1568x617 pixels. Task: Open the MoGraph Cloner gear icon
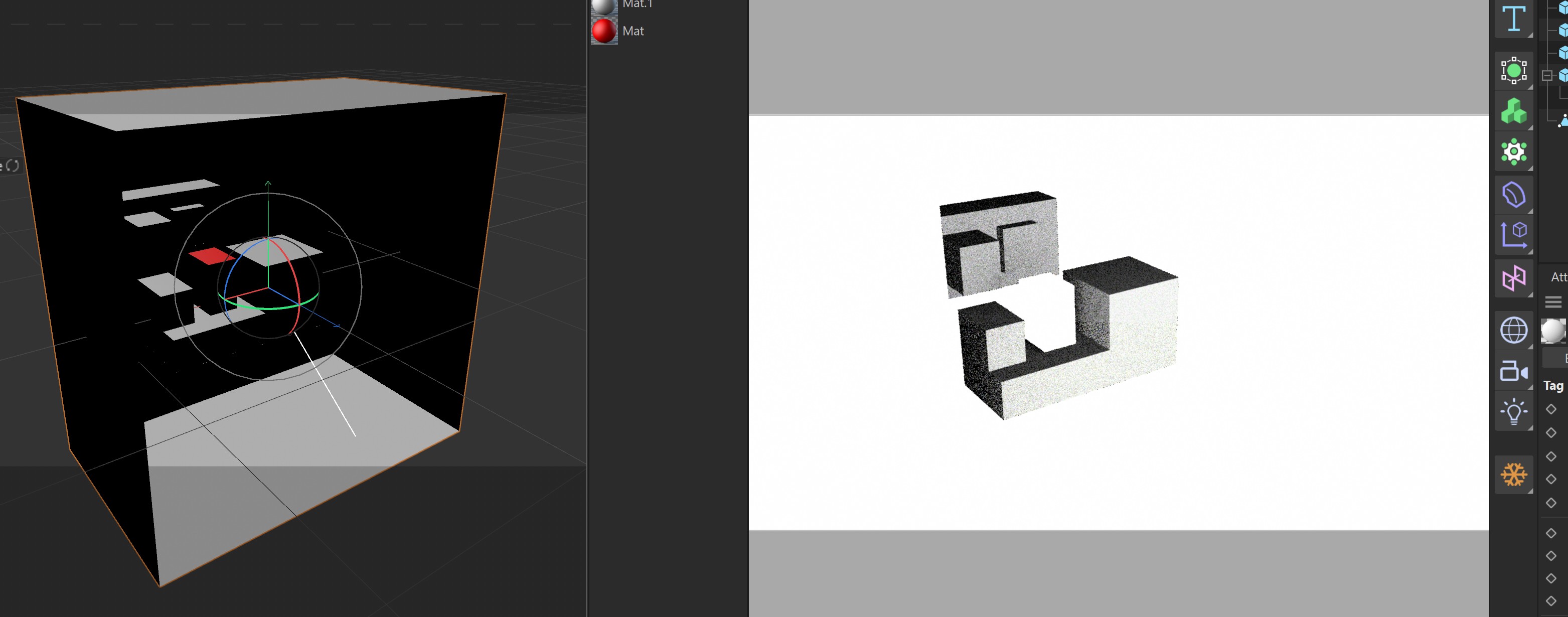1513,151
